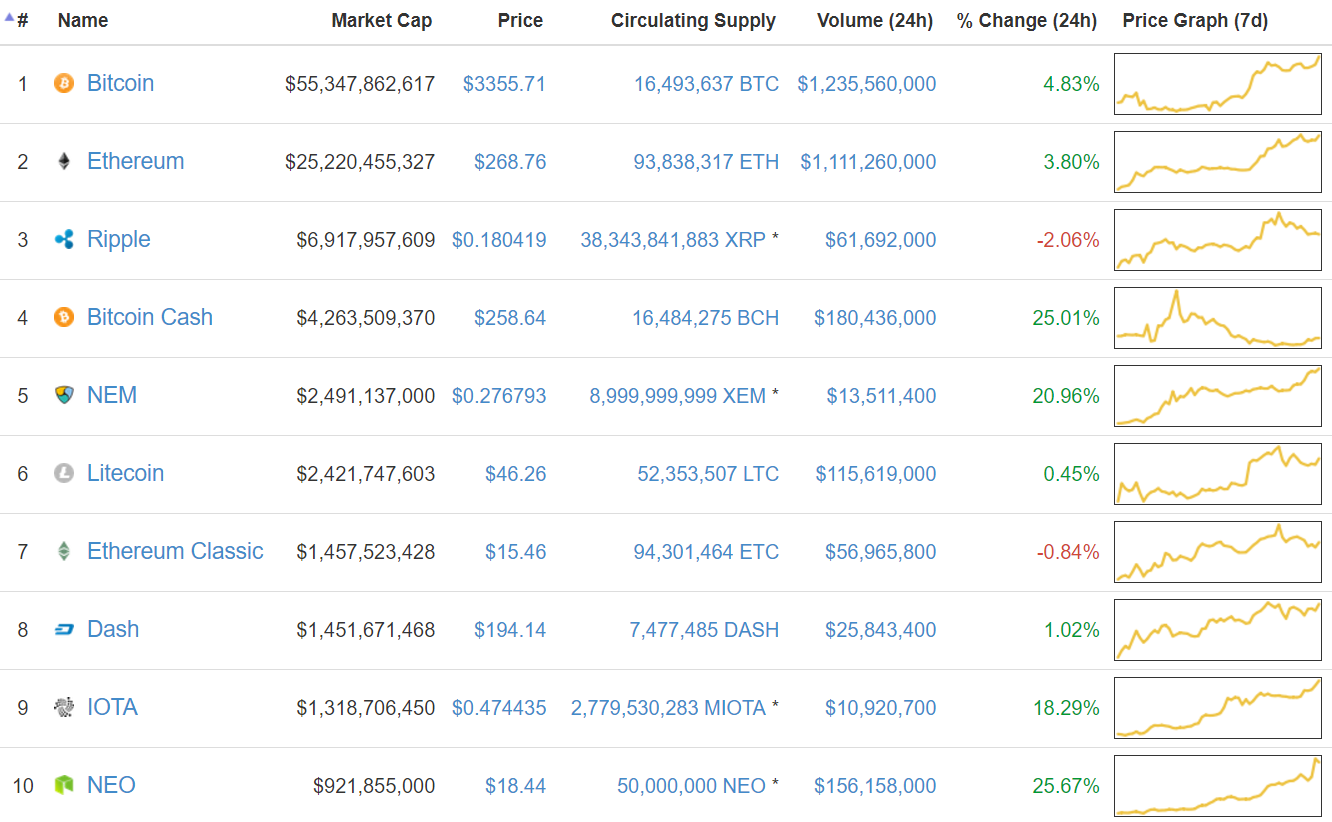
Task: Click the Ethereum diamond logo icon
Action: coord(64,162)
